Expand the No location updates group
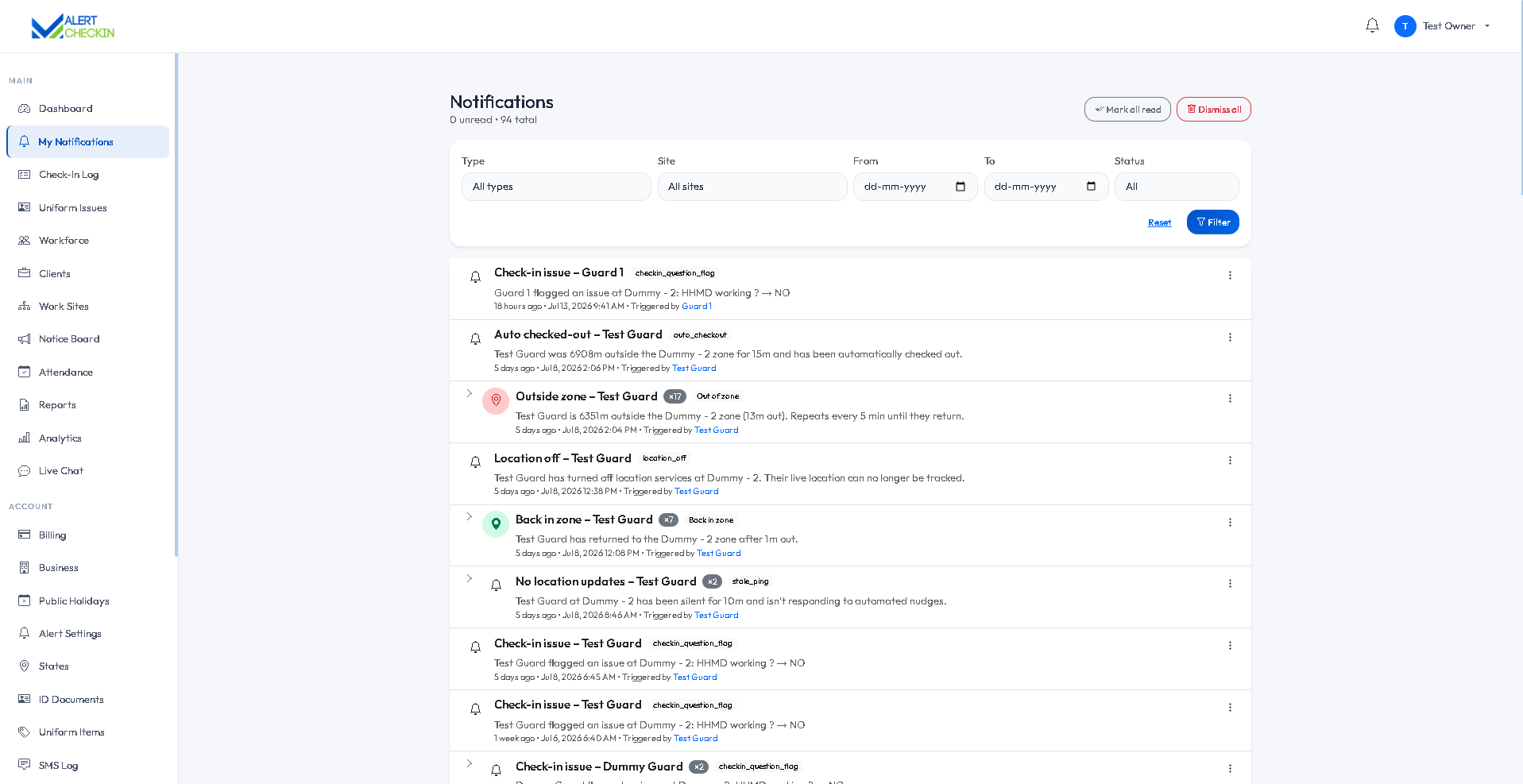 (470, 578)
